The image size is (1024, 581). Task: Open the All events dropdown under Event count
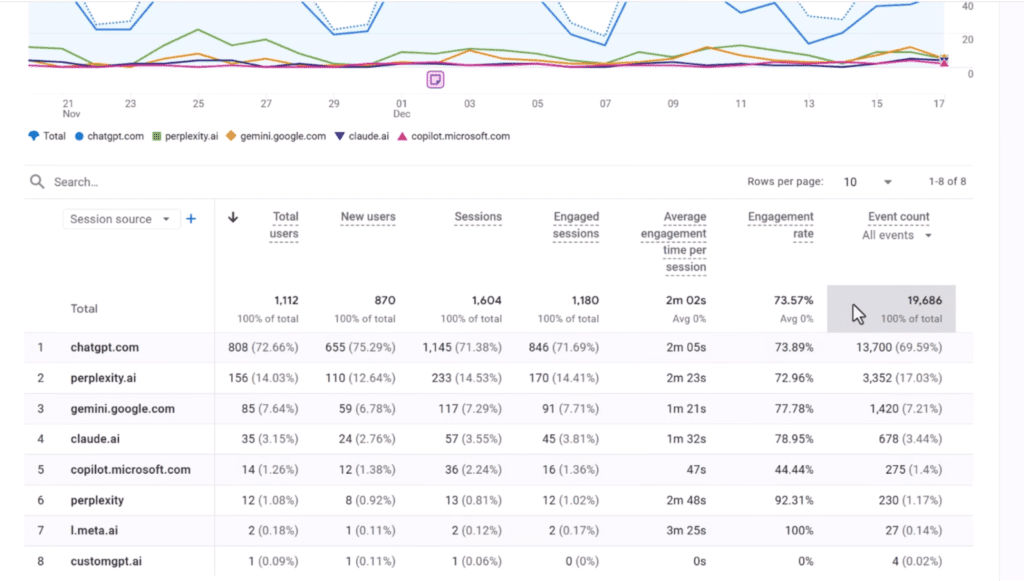click(x=897, y=235)
